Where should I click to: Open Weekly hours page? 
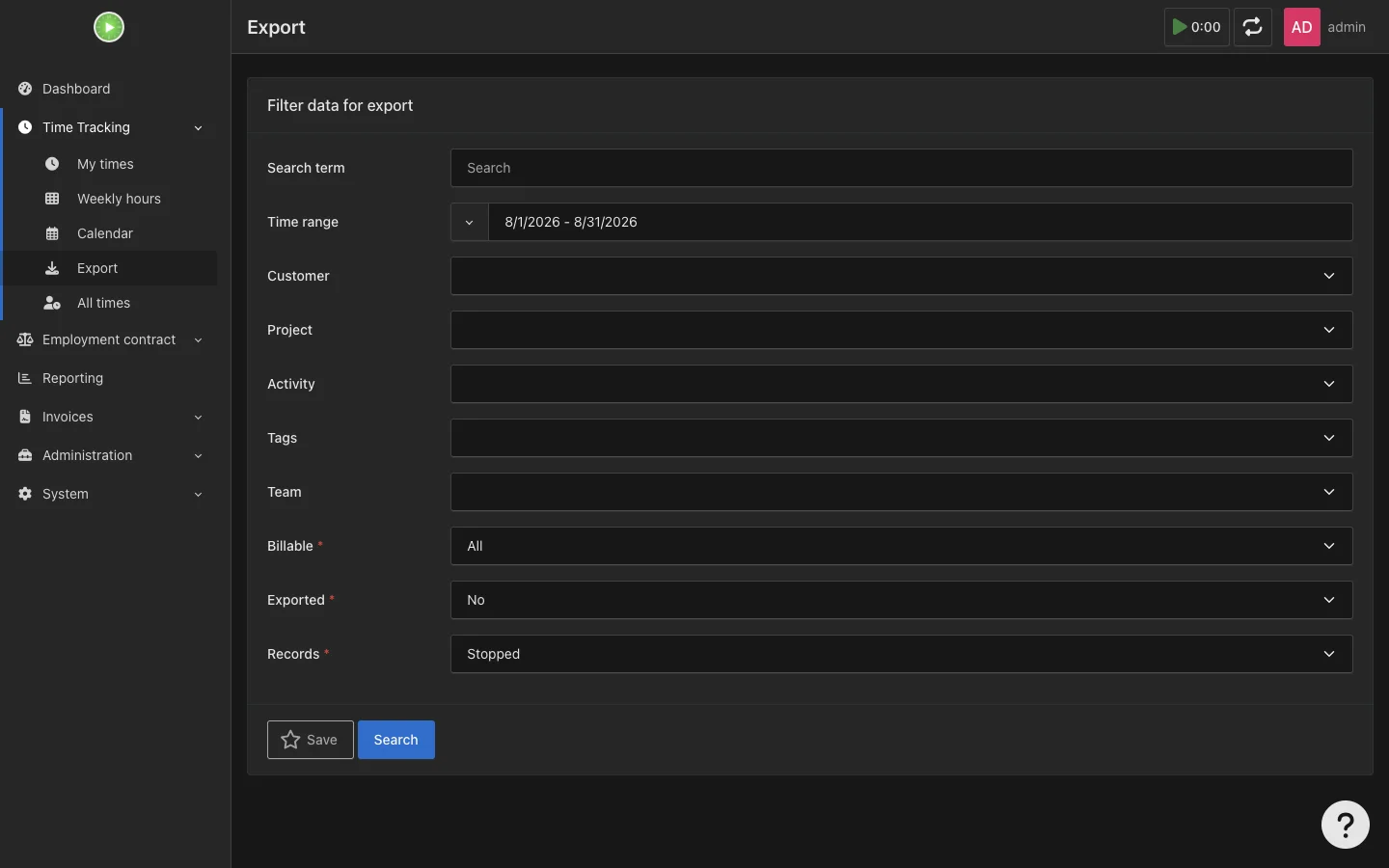click(109, 199)
